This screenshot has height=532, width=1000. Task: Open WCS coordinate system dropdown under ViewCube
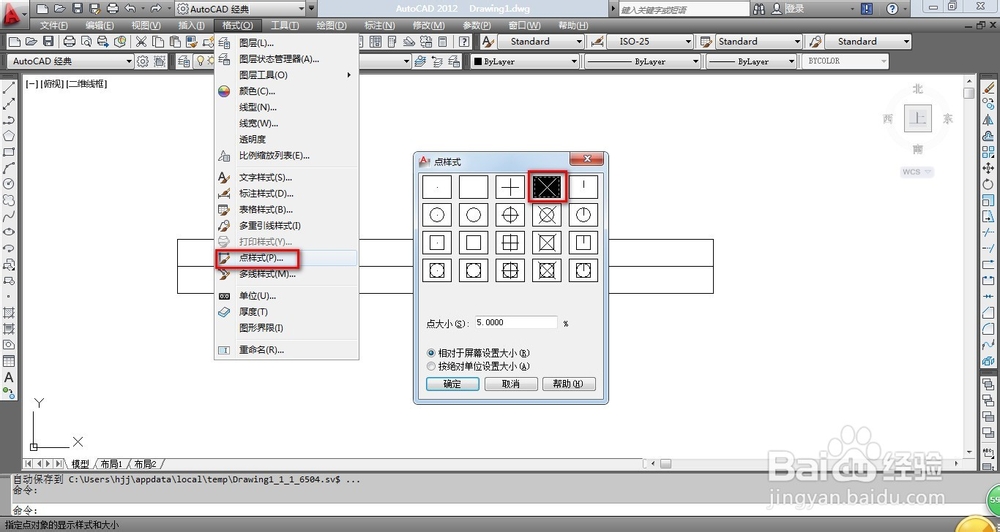point(918,172)
